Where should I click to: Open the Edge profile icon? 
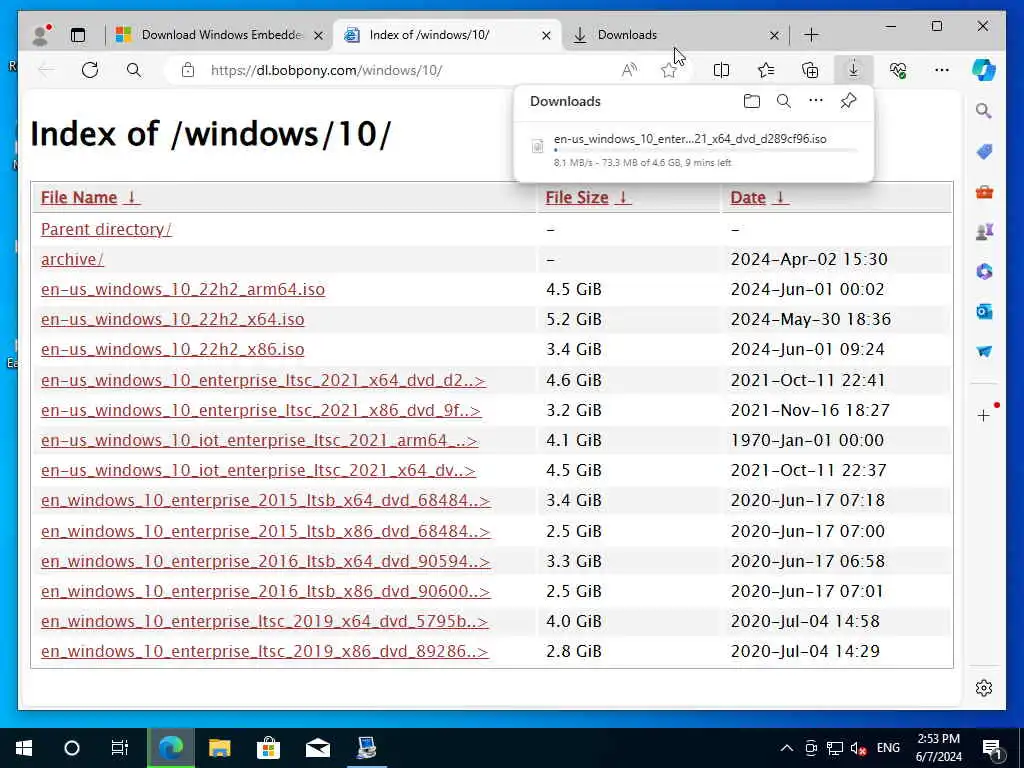pos(42,35)
